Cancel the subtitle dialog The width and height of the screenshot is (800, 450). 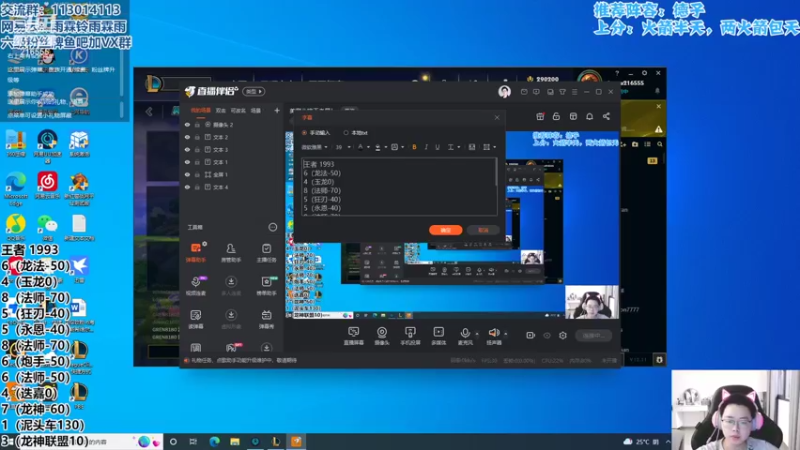tap(483, 230)
